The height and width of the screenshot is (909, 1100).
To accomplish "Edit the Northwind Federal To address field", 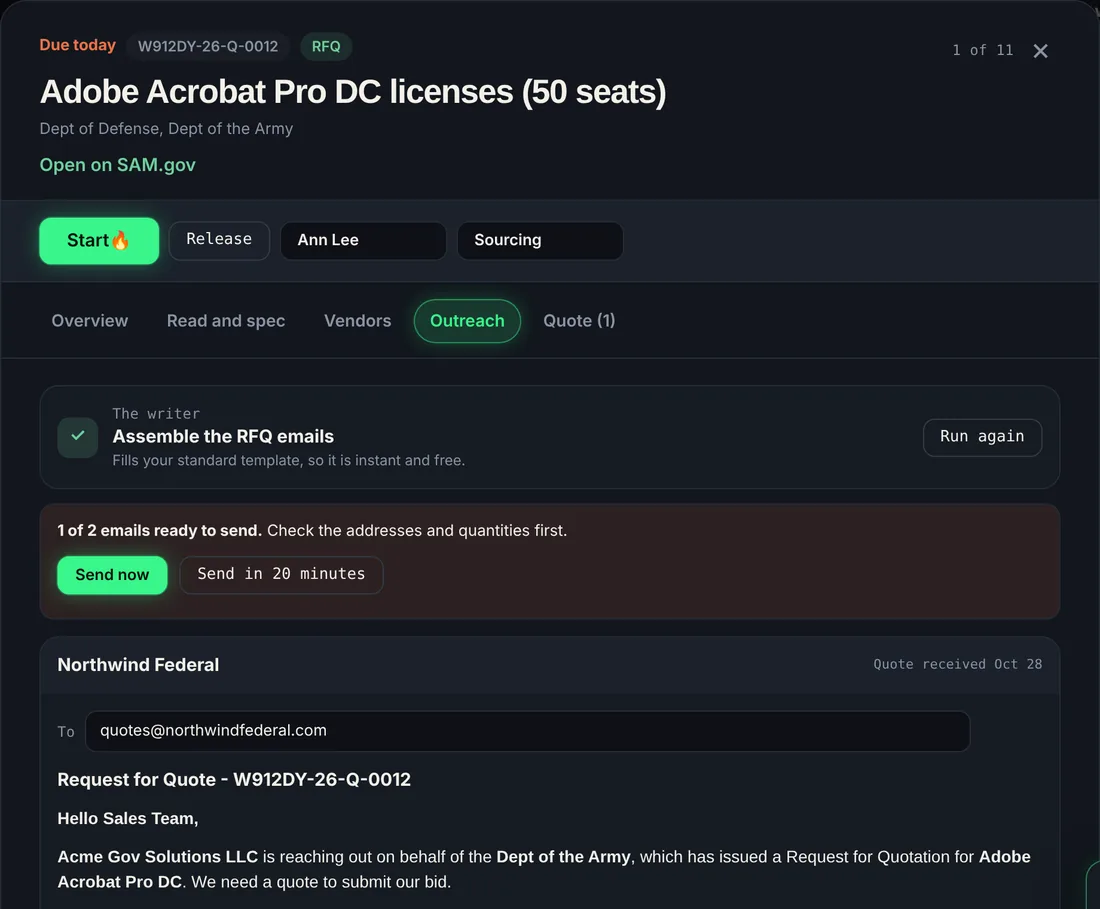I will coord(528,731).
